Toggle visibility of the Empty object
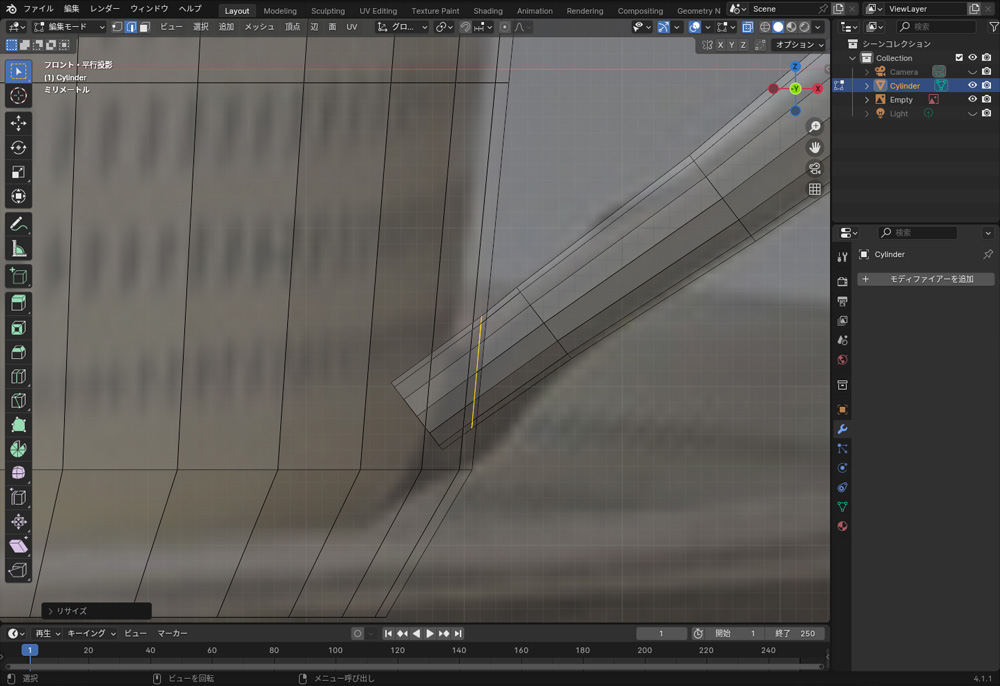 [972, 100]
